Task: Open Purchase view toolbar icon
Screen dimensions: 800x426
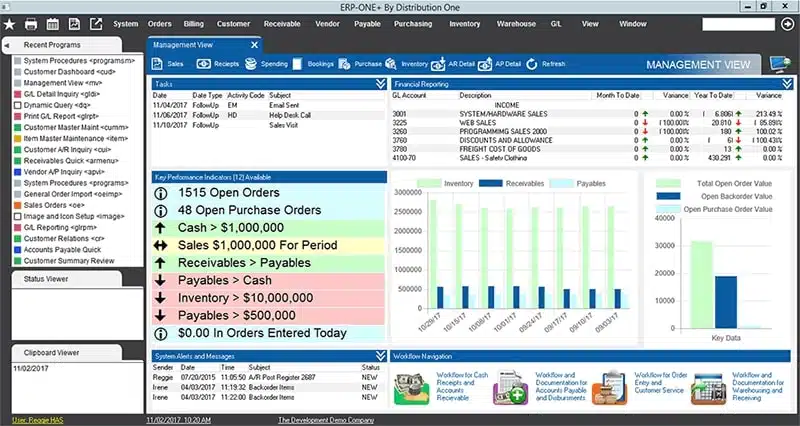Action: 344,64
